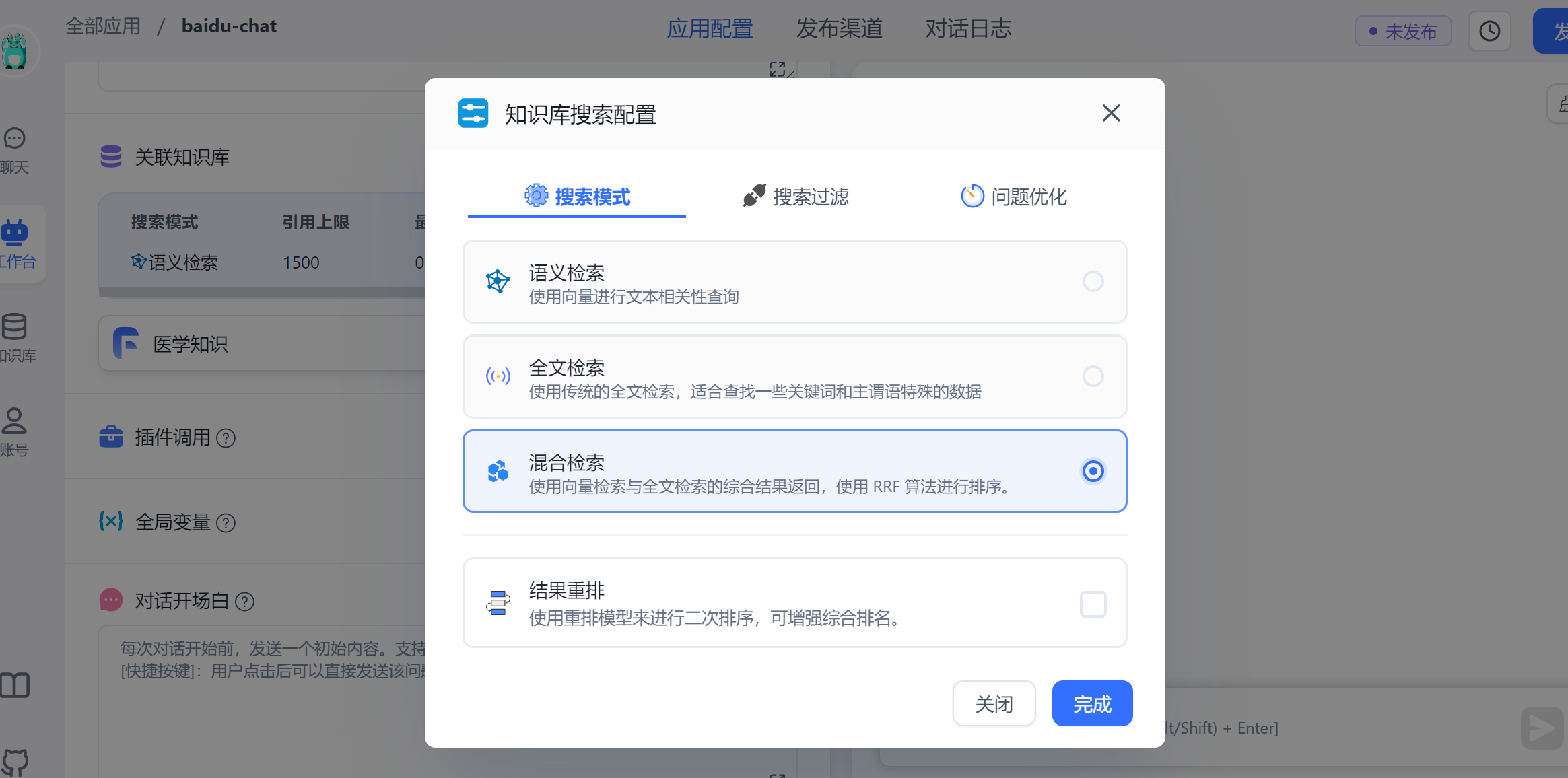Open the 发布渠道 top tab

[x=839, y=28]
